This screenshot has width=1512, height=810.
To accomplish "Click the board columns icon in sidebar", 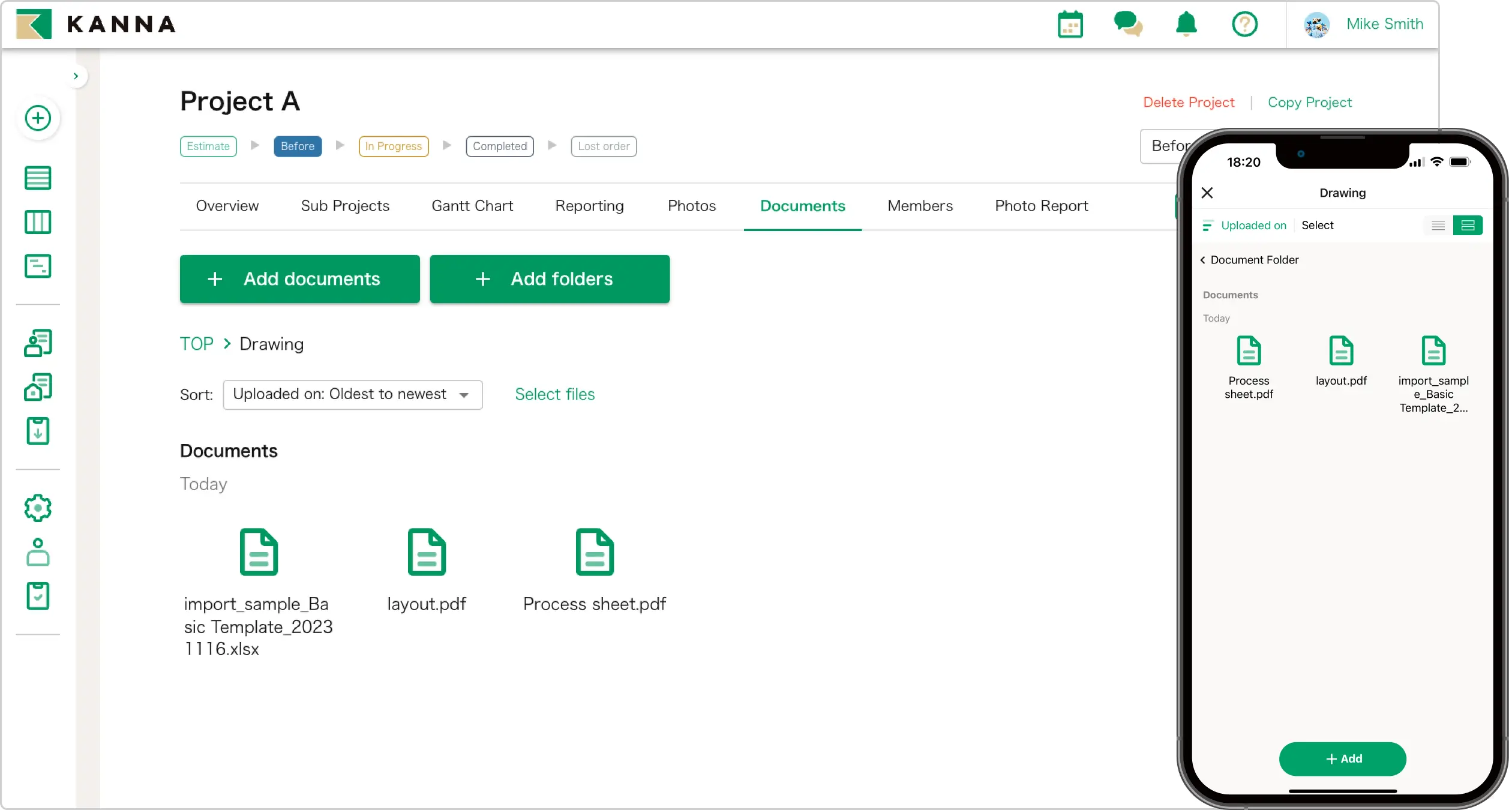I will pyautogui.click(x=38, y=222).
